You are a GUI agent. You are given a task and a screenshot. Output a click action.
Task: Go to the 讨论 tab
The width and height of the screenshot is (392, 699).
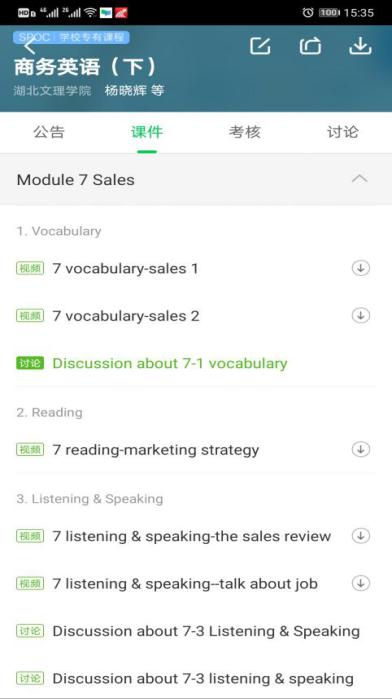(342, 132)
